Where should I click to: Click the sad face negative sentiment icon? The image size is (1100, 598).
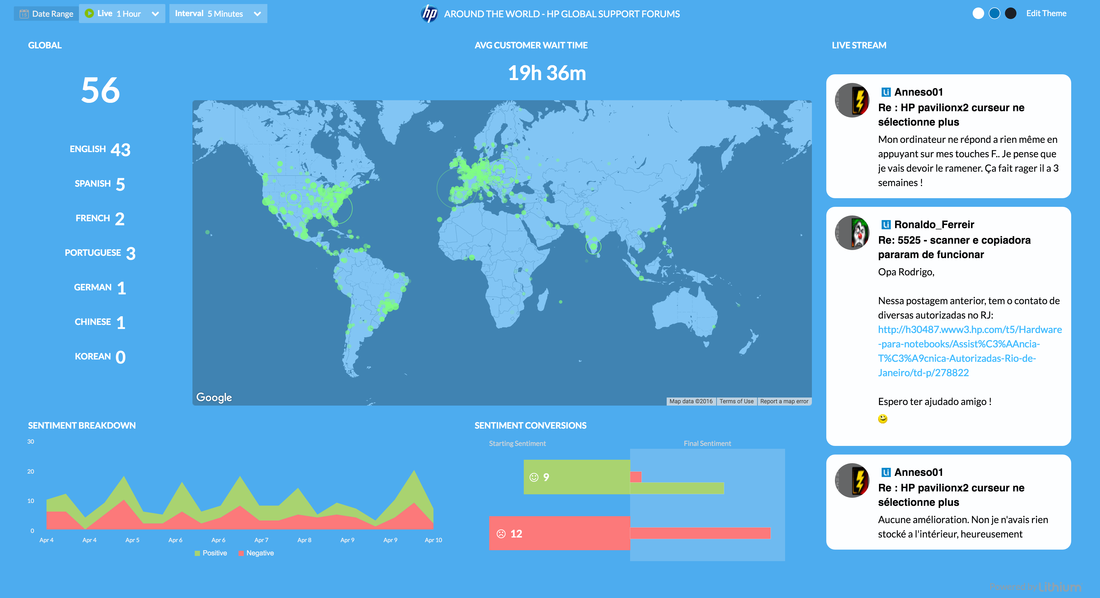[x=499, y=534]
